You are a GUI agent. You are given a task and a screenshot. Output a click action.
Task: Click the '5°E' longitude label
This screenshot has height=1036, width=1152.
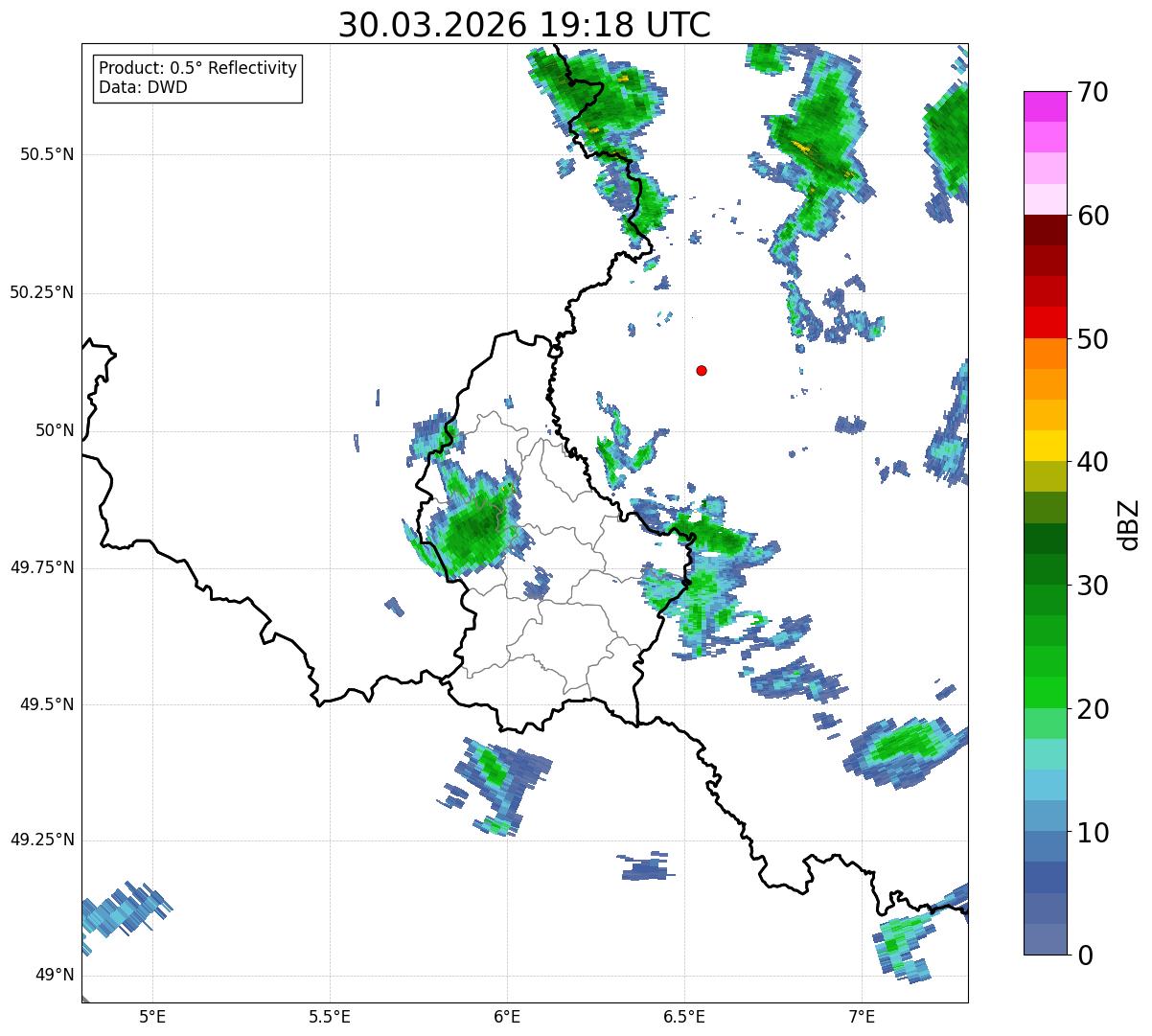coord(152,1016)
